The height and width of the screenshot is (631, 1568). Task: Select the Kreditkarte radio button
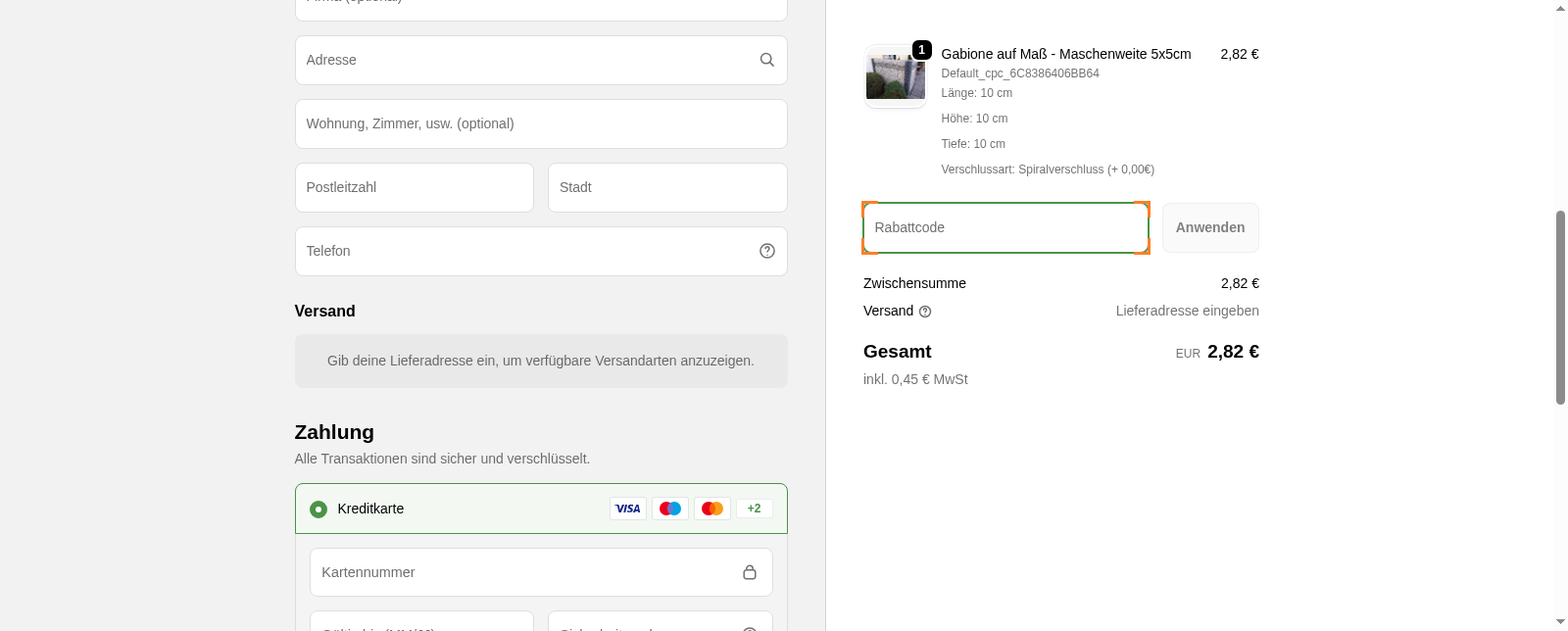tap(318, 510)
